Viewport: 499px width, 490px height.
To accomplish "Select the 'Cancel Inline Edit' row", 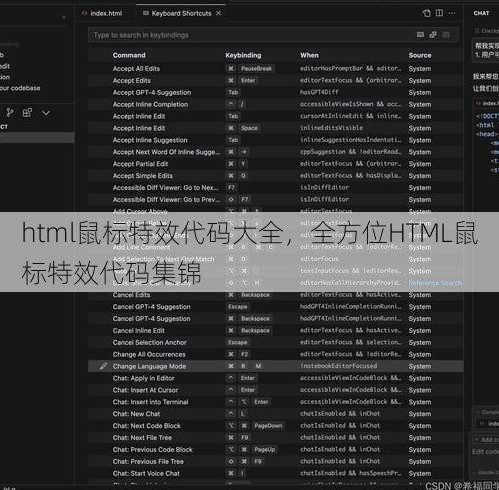I will 276,331.
